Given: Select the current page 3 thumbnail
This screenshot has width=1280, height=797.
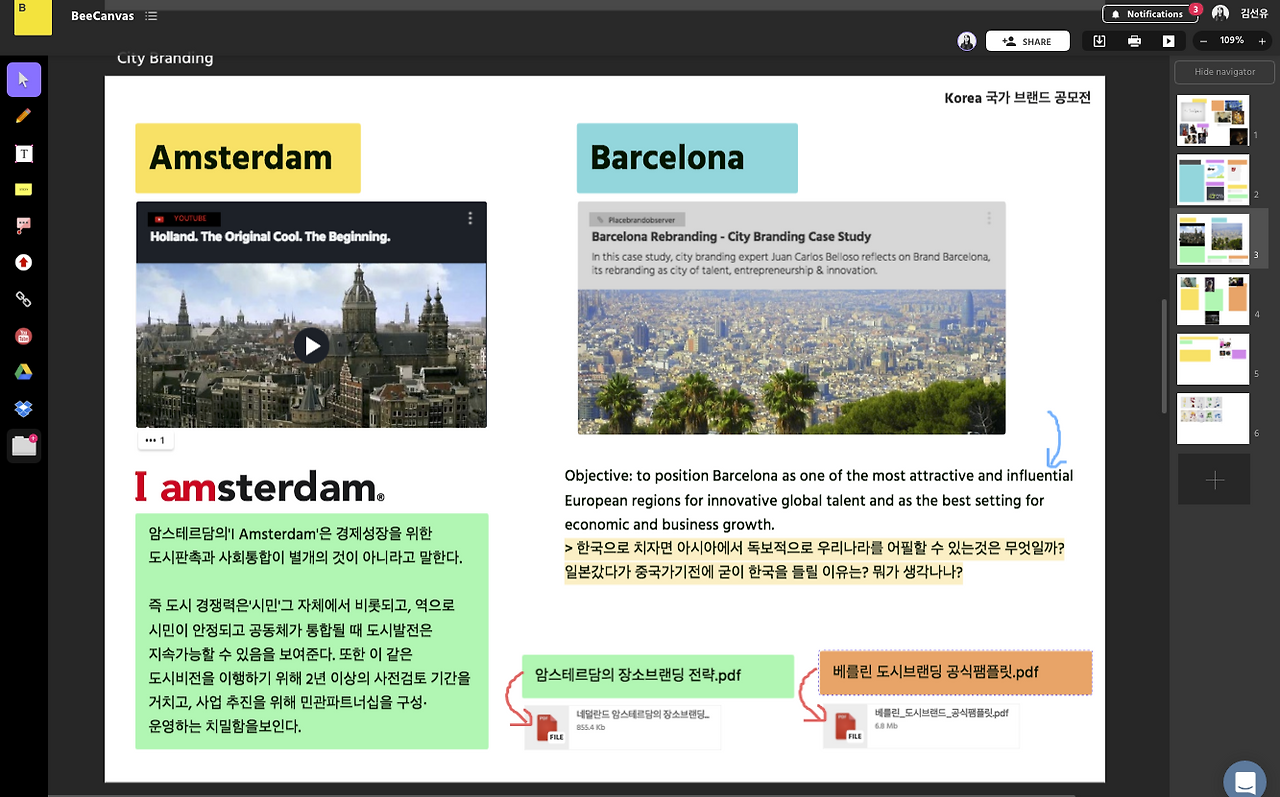Looking at the screenshot, I should click(1213, 240).
